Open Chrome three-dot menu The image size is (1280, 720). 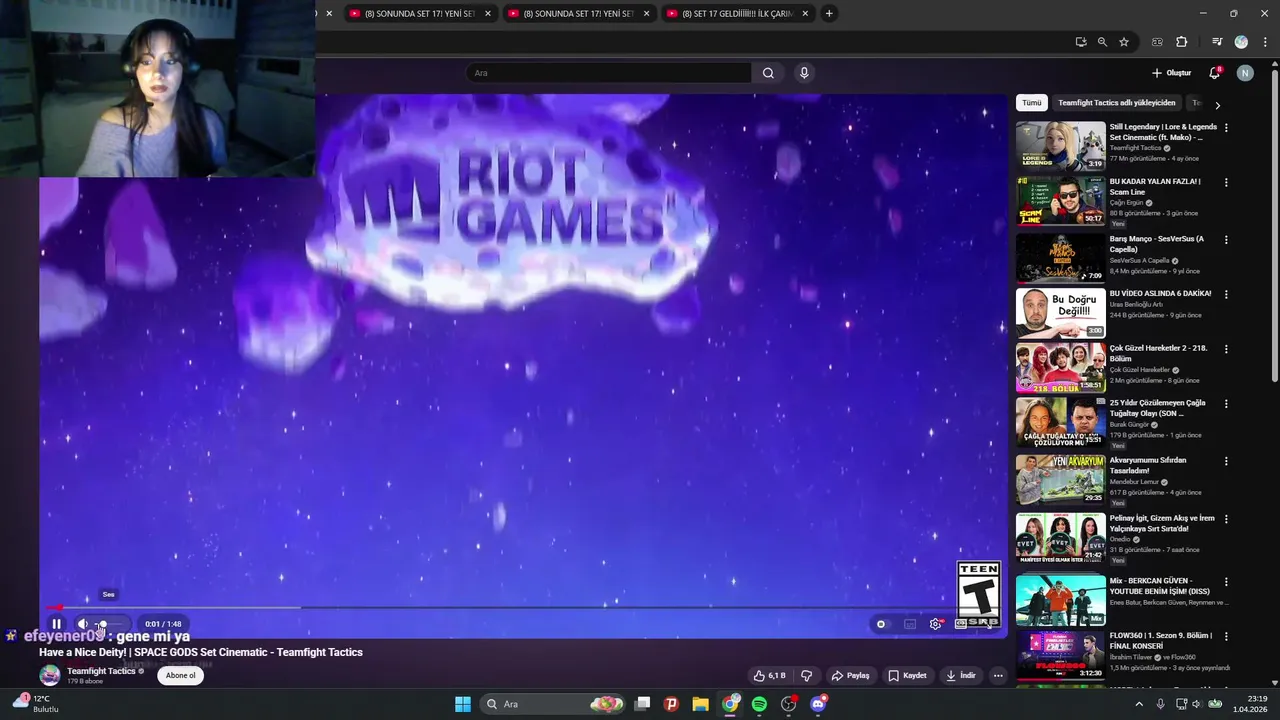(x=1265, y=42)
